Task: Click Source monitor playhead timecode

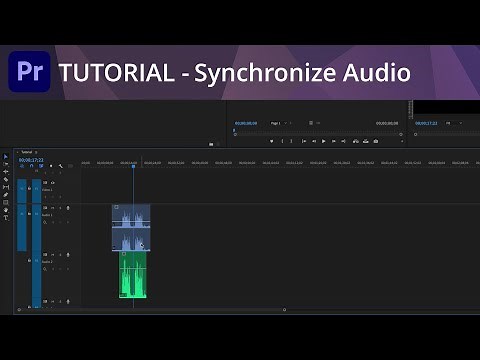Action: [x=246, y=123]
